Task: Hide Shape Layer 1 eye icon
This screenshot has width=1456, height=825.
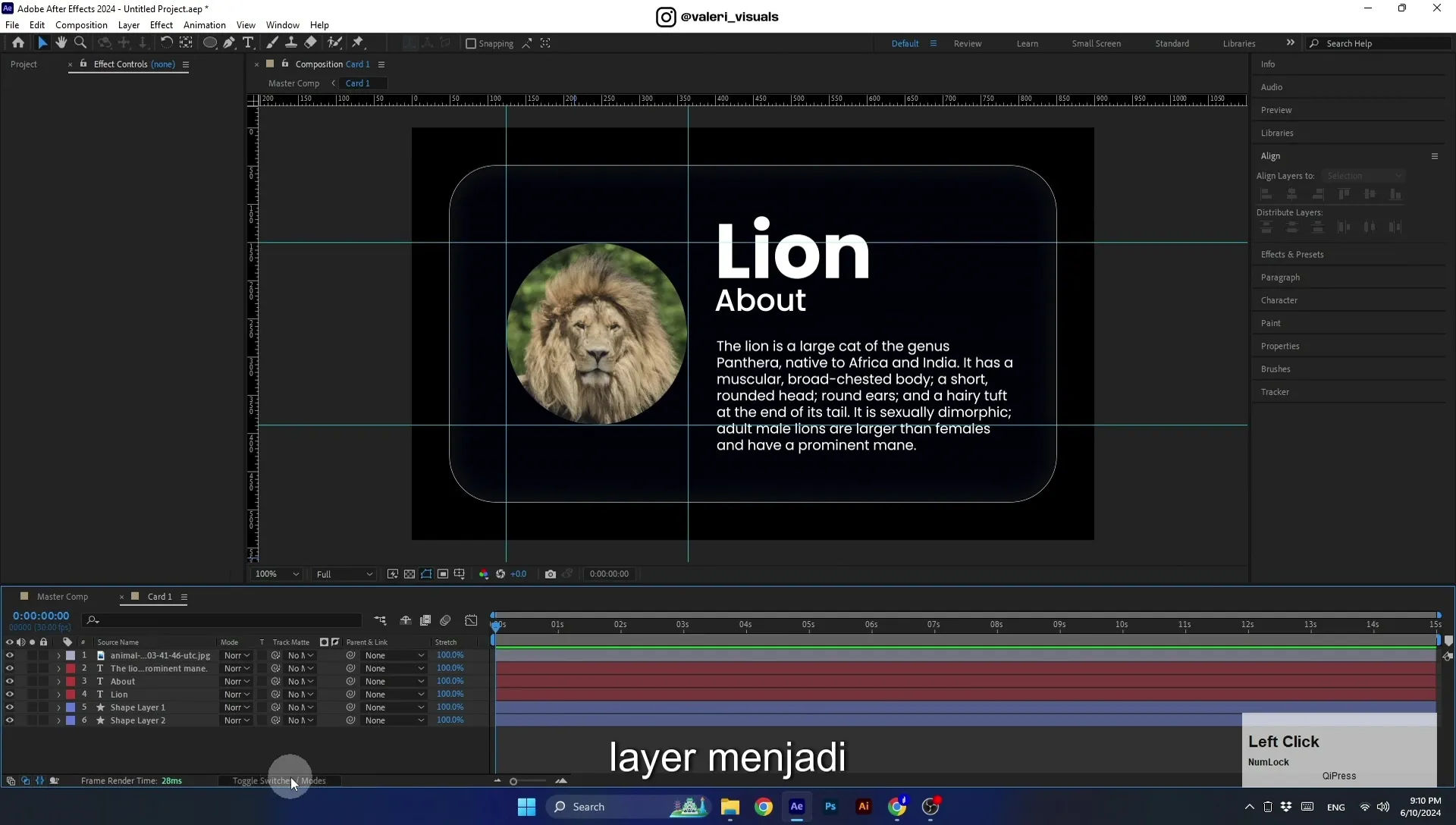Action: pyautogui.click(x=10, y=707)
